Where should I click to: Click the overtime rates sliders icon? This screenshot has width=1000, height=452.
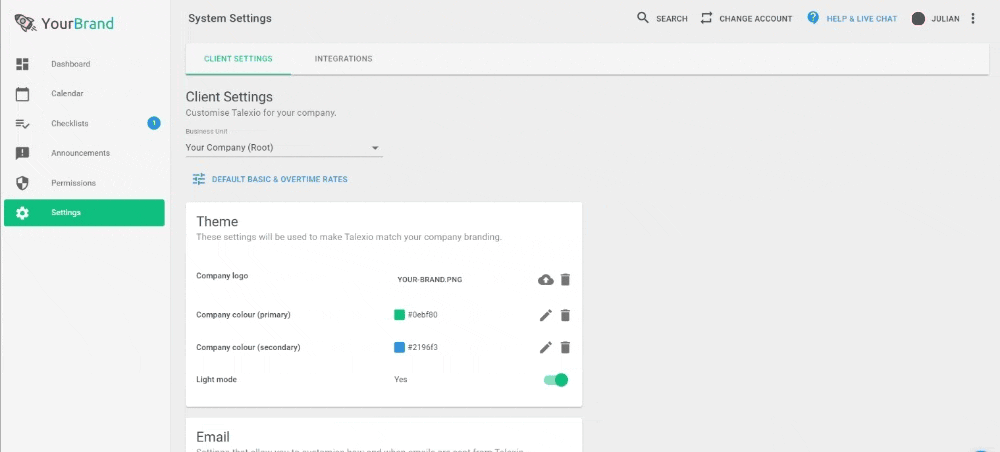[x=199, y=179]
